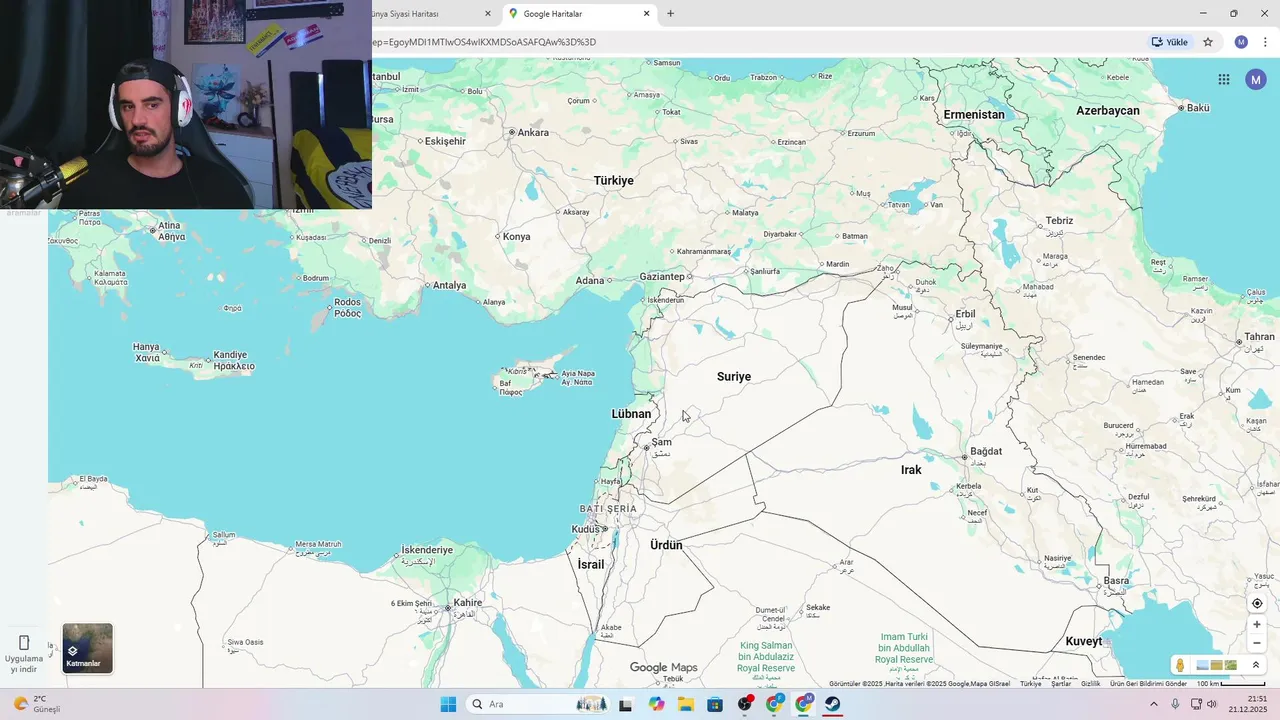
Task: Click the Suriye country label
Action: click(x=734, y=377)
